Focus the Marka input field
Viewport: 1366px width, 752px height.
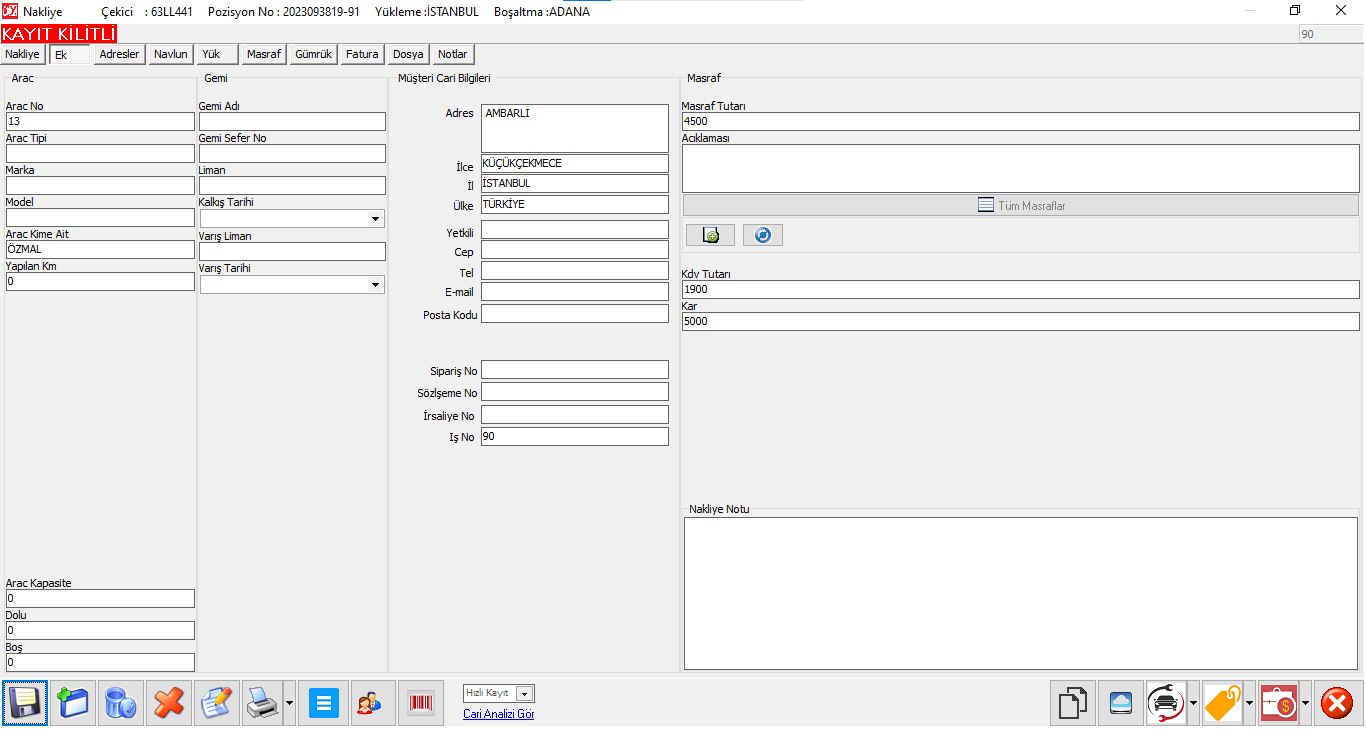tap(100, 185)
